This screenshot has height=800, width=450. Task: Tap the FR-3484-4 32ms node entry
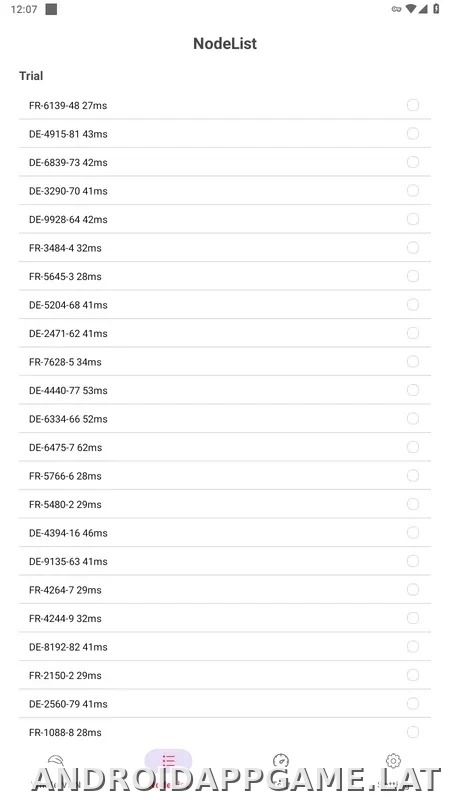[224, 248]
